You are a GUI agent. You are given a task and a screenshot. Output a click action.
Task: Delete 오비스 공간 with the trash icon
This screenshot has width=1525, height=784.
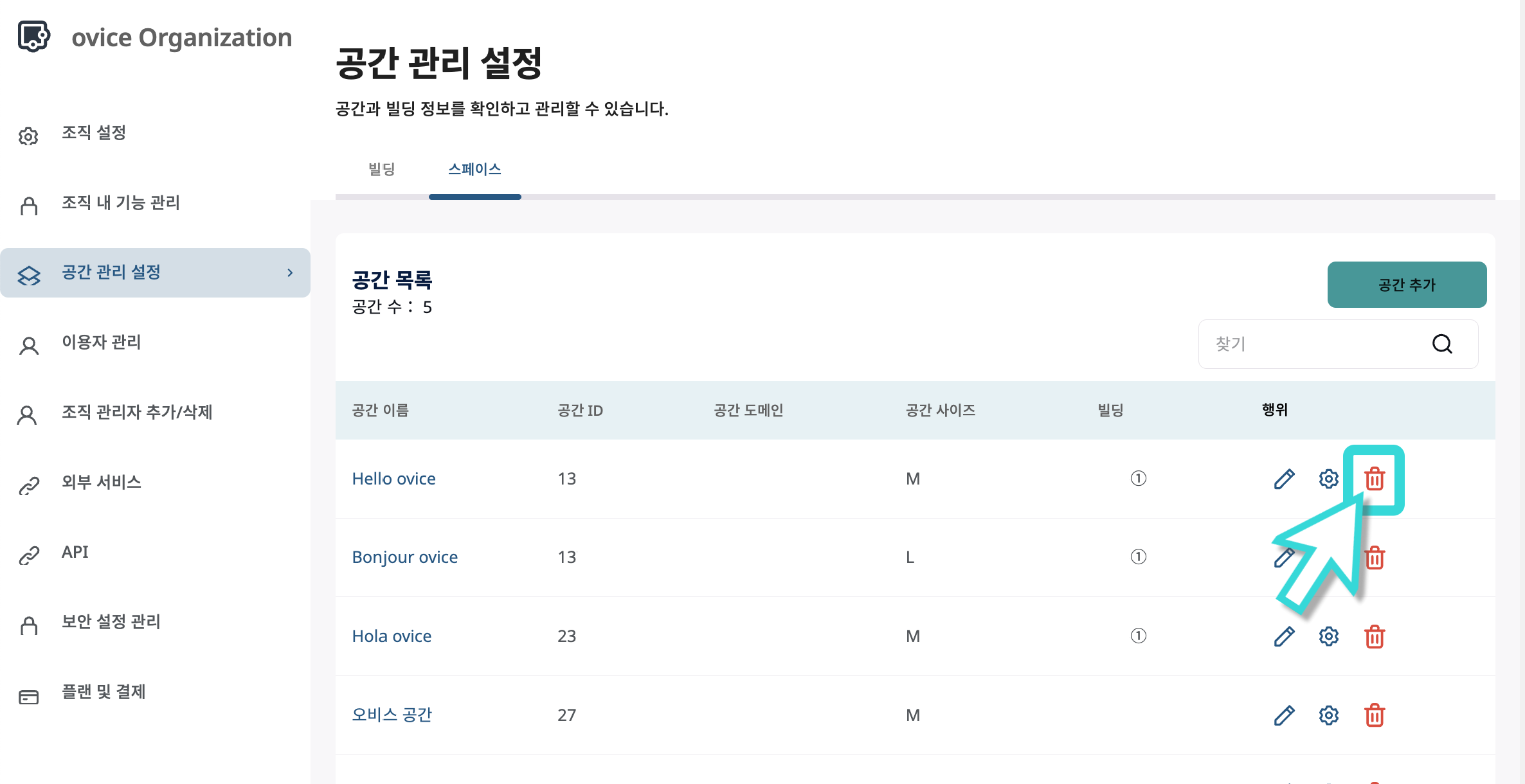pos(1375,715)
